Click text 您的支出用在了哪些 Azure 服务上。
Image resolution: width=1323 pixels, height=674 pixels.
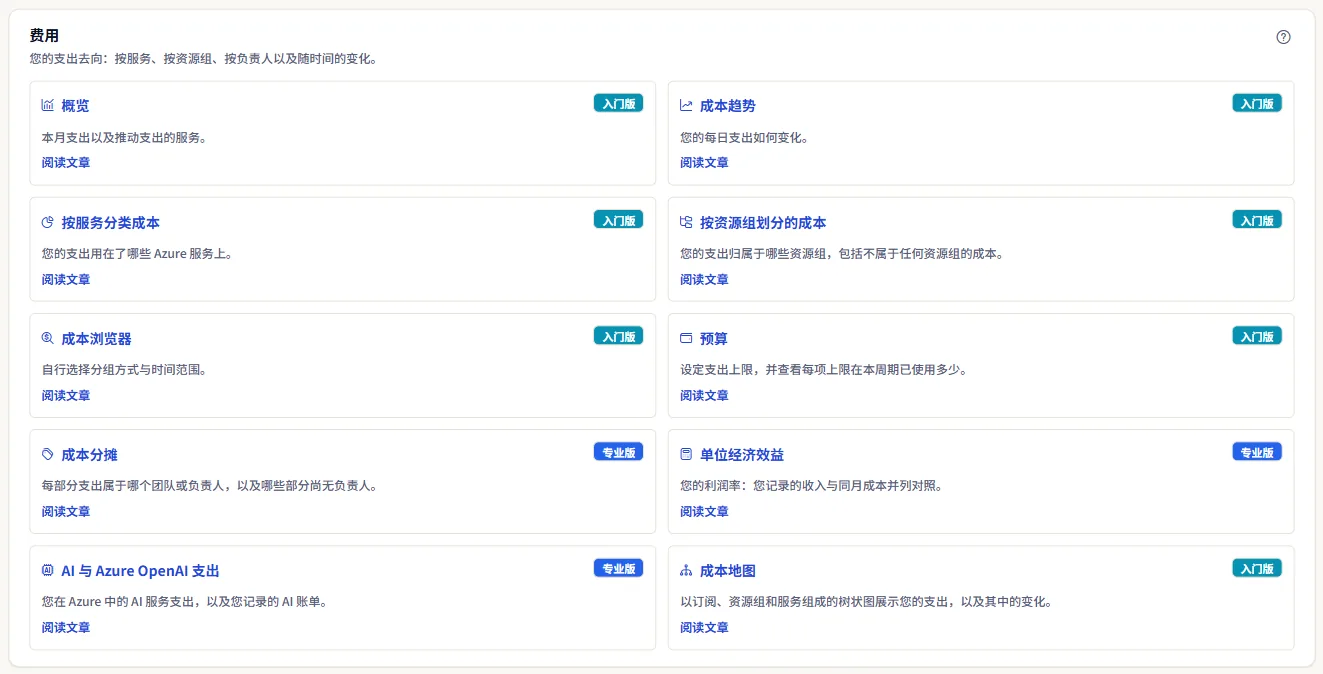coord(137,254)
